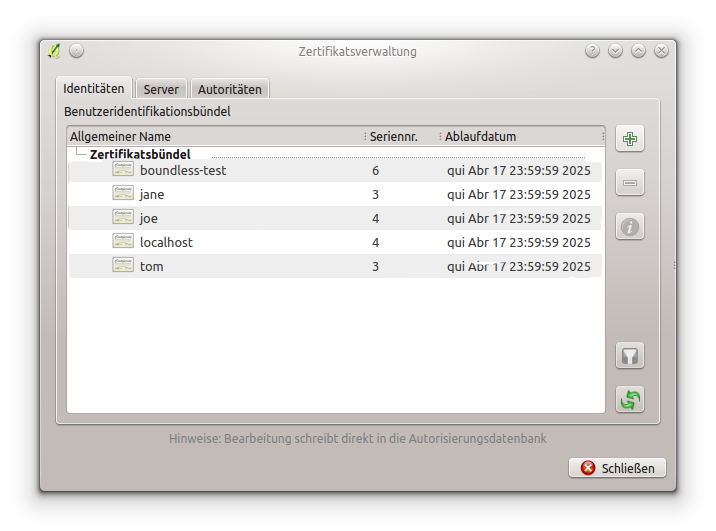Select the Identitäten tab
The image size is (716, 531).
pyautogui.click(x=94, y=88)
